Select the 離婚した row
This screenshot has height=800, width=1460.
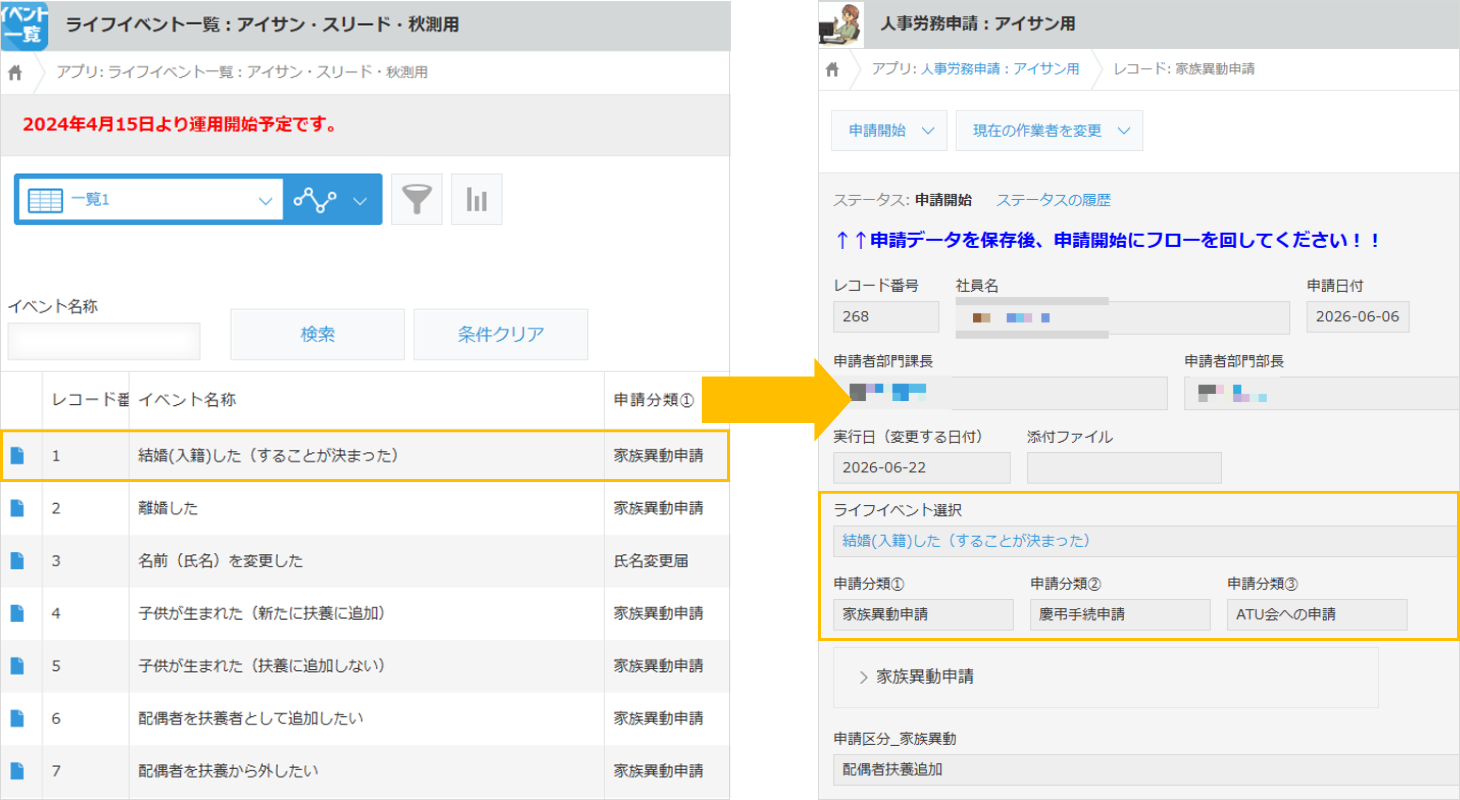365,508
